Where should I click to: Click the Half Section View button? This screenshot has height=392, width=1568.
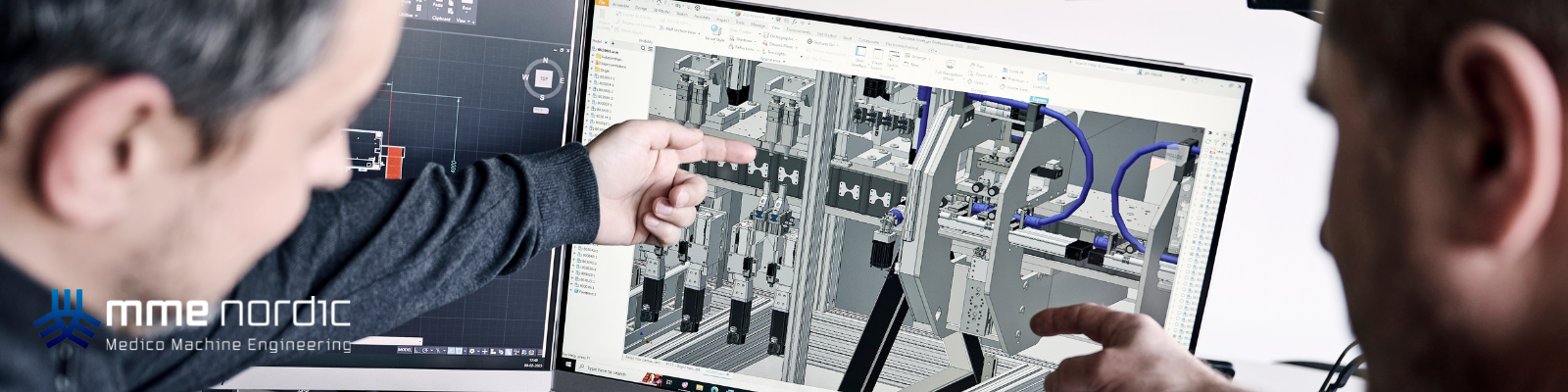click(680, 31)
